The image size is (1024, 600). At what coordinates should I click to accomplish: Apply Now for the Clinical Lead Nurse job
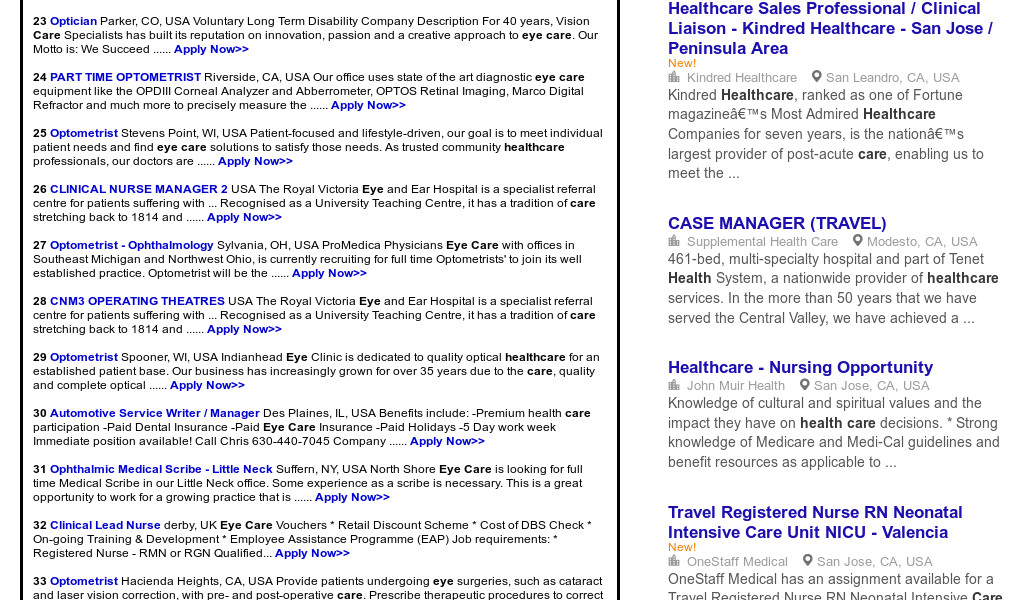[x=312, y=554]
